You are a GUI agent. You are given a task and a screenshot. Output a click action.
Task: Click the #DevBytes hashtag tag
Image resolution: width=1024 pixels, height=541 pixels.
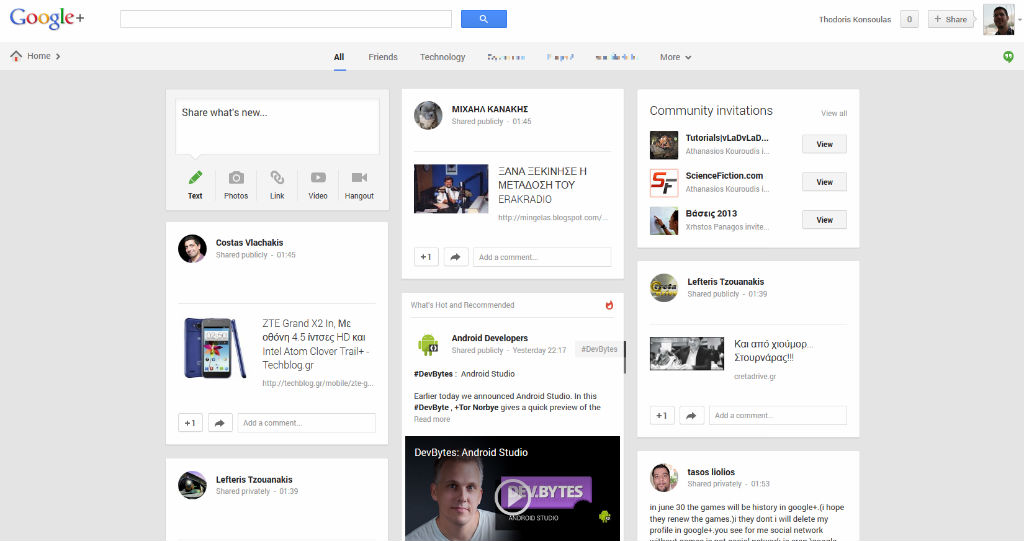tap(599, 349)
